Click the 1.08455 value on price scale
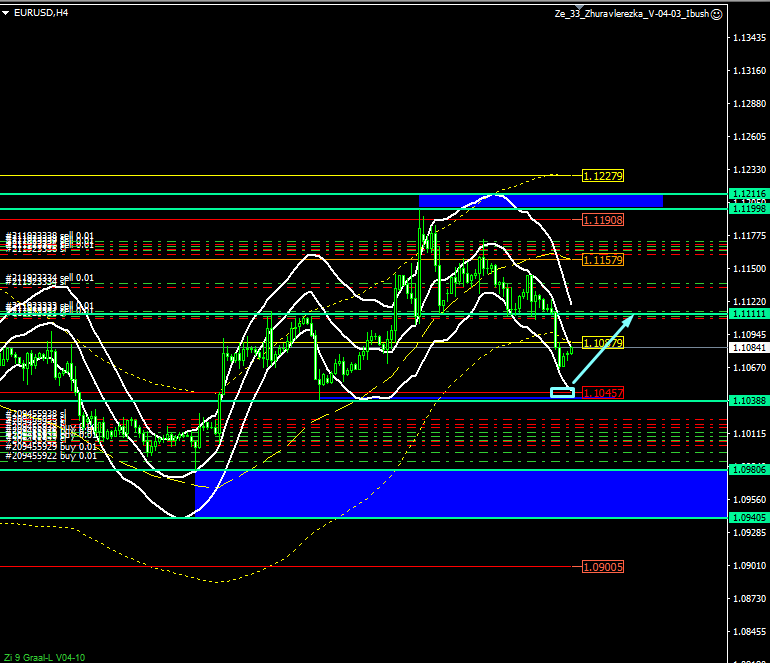Screen dimensions: 770x663 tap(749, 632)
